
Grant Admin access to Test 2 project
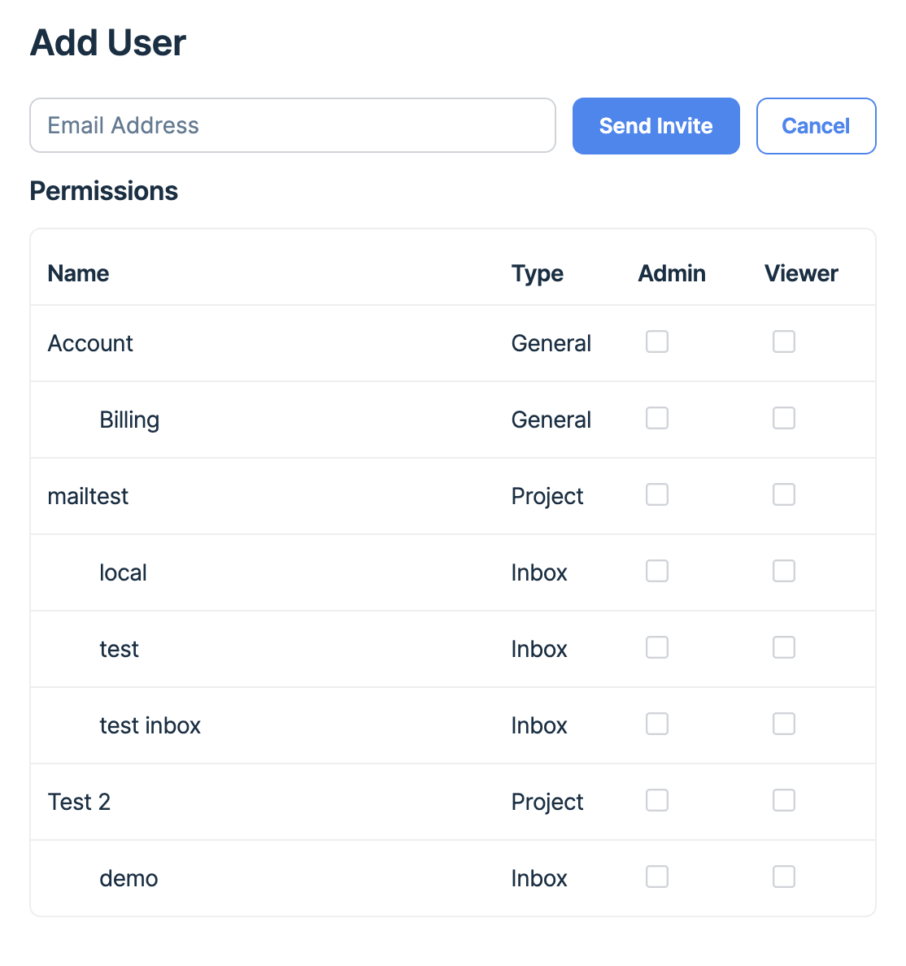pos(657,800)
